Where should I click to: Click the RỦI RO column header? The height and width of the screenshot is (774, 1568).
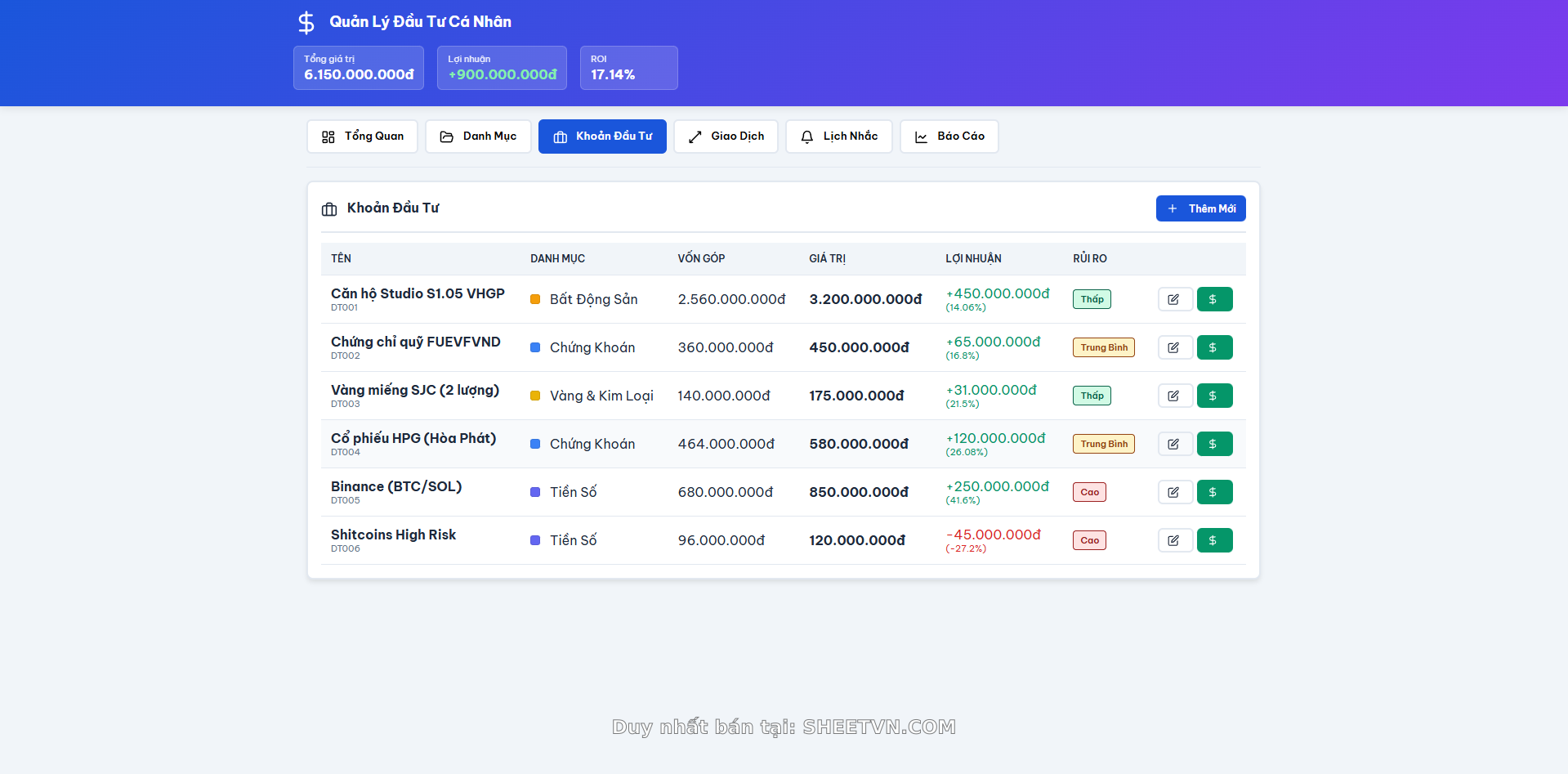click(x=1089, y=258)
